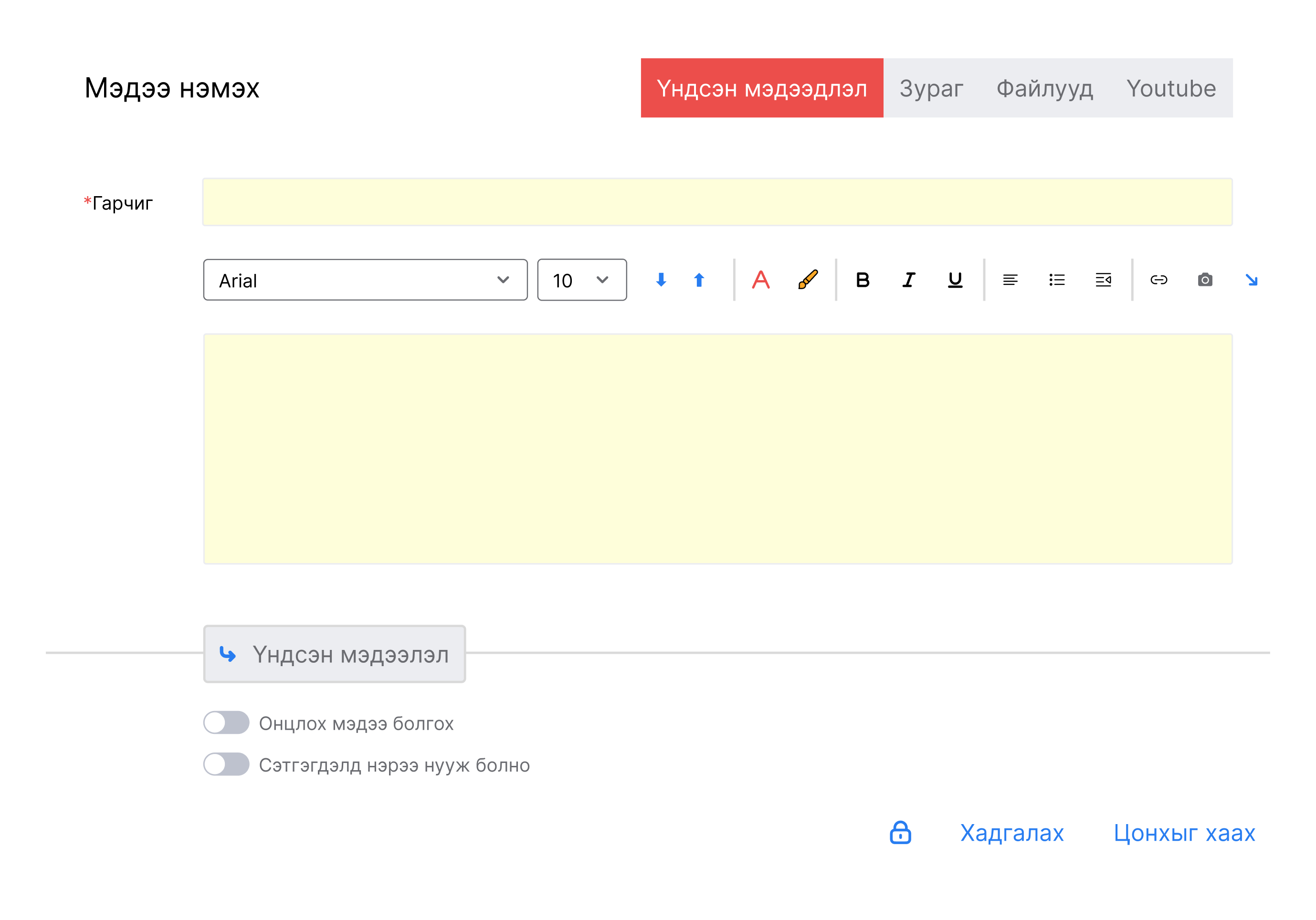Toggle Сэтгэгдэлд нэрээ нууж болно switch
This screenshot has height=920, width=1316.
tap(226, 764)
